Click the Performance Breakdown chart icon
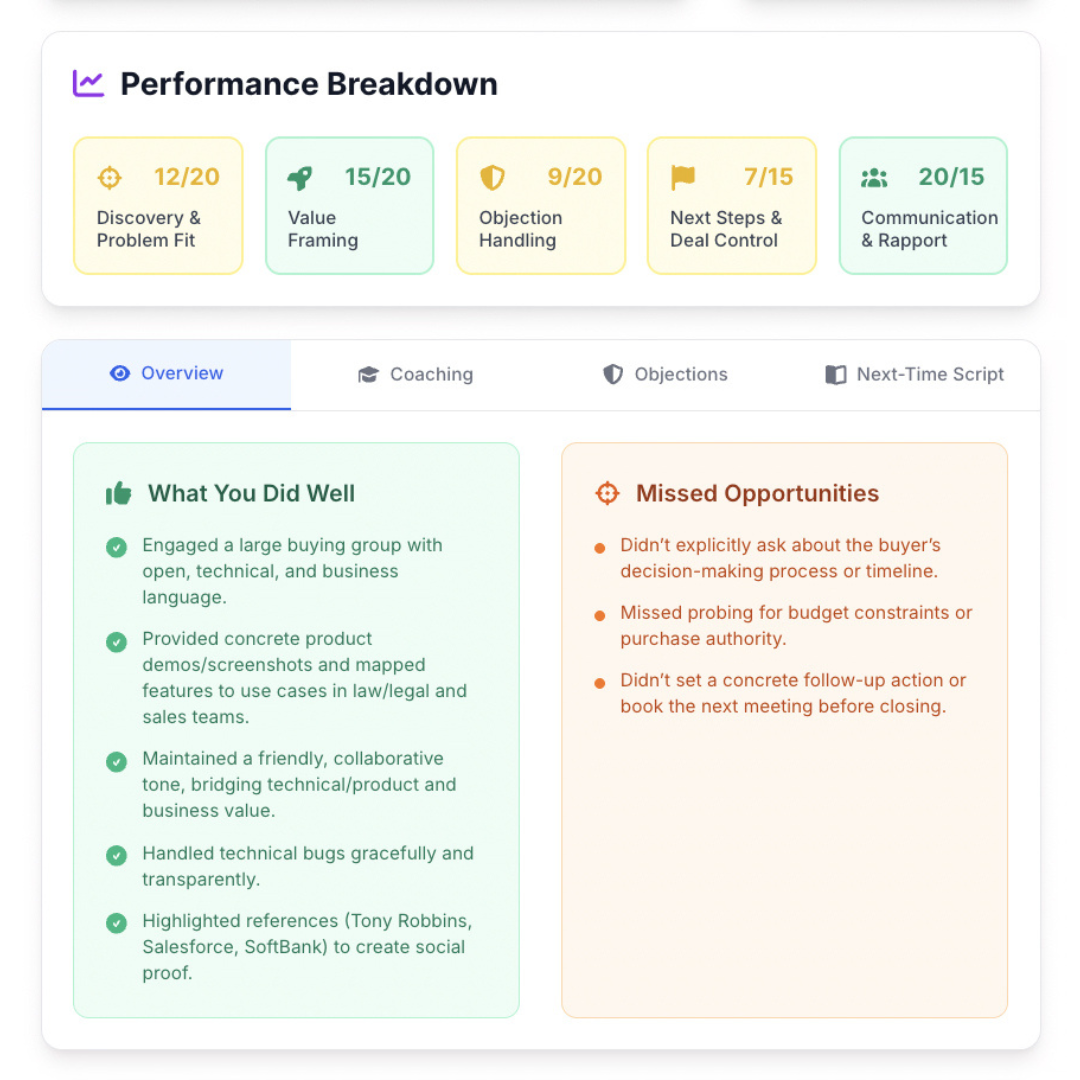Viewport: 1080px width, 1080px height. (88, 83)
